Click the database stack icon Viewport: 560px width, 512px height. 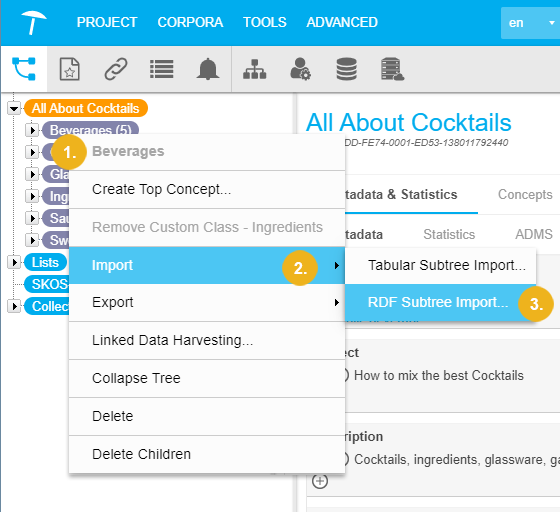tap(346, 69)
